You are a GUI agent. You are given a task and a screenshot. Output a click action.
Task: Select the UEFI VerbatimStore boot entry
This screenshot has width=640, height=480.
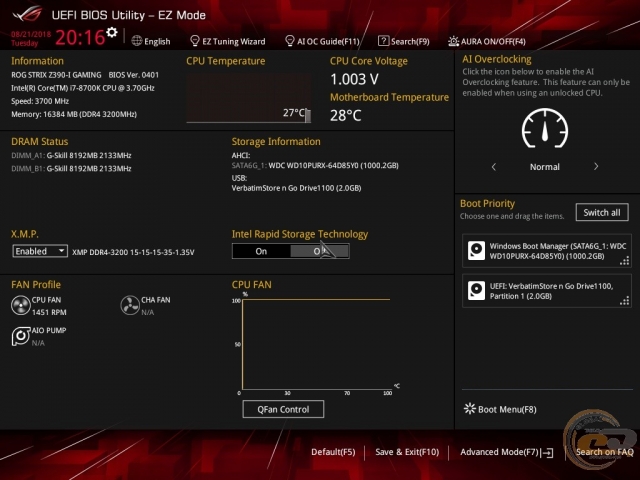pos(547,291)
